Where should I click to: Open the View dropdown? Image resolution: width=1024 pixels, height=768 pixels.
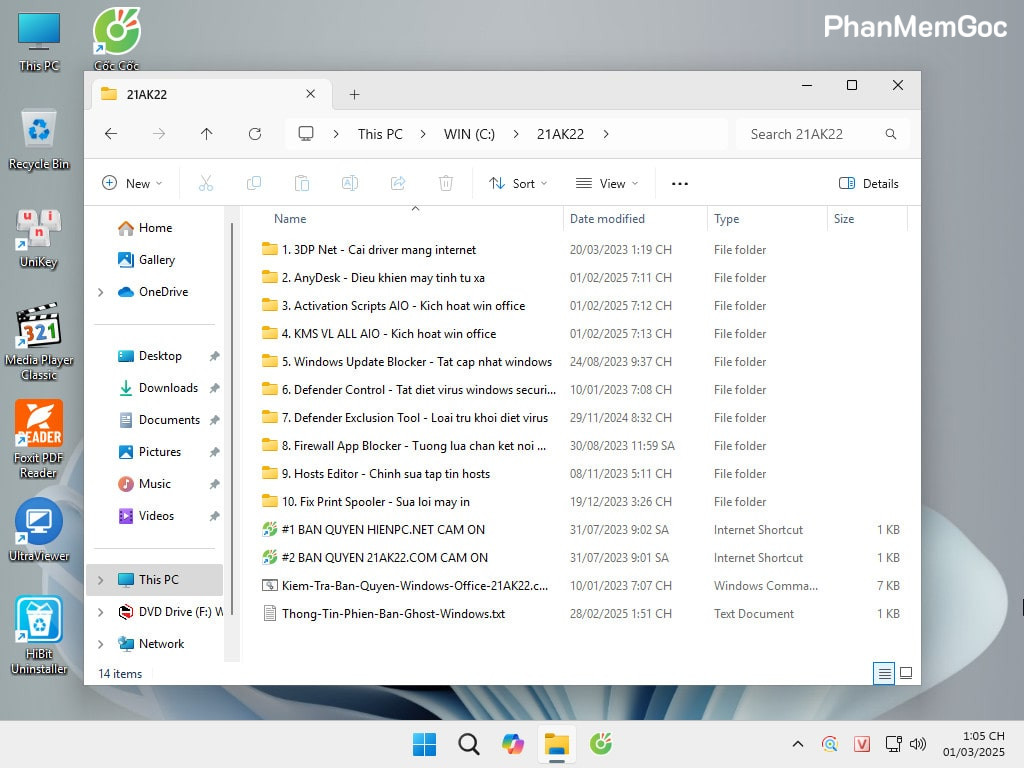607,183
